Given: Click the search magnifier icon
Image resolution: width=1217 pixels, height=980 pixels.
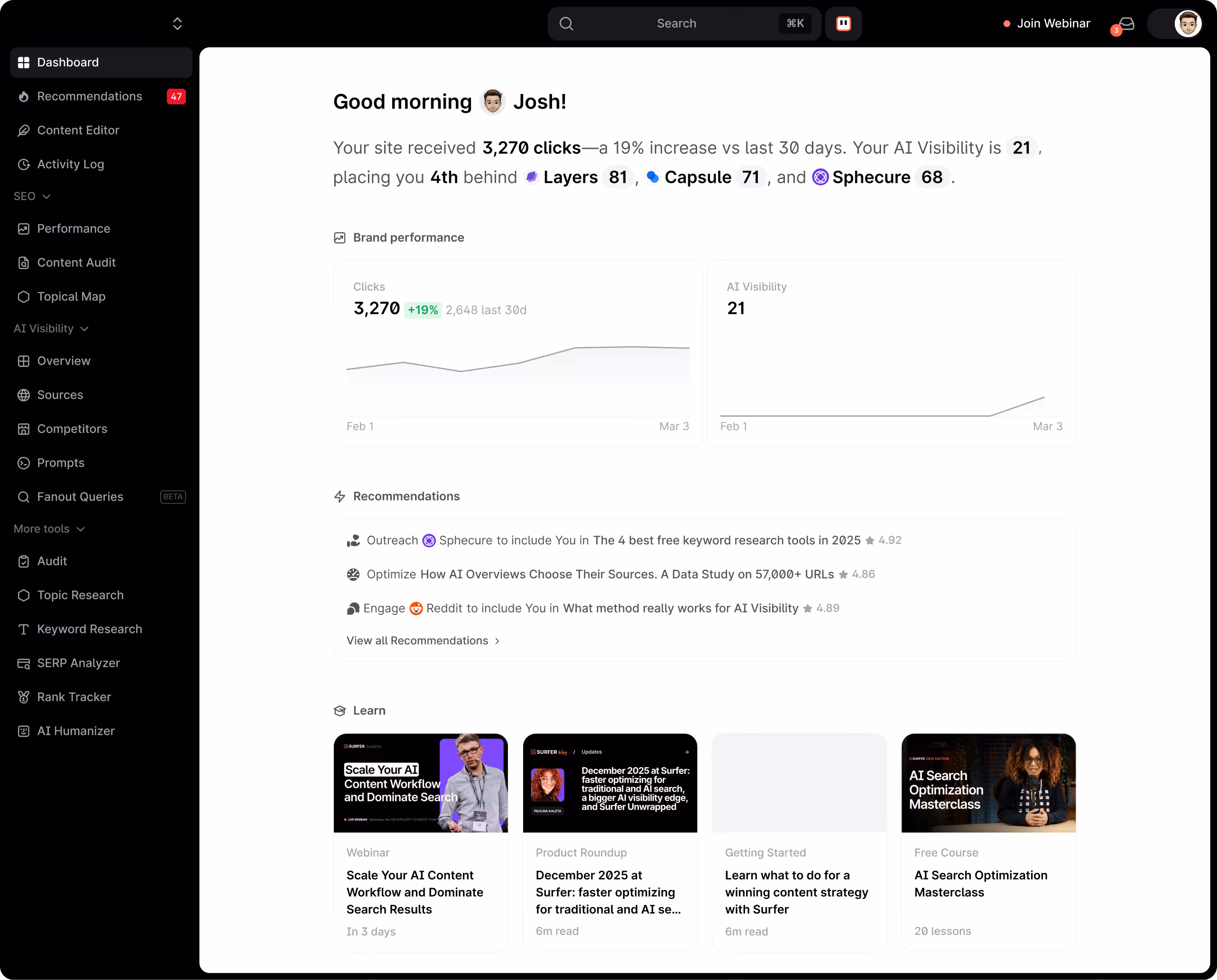Looking at the screenshot, I should pos(566,24).
